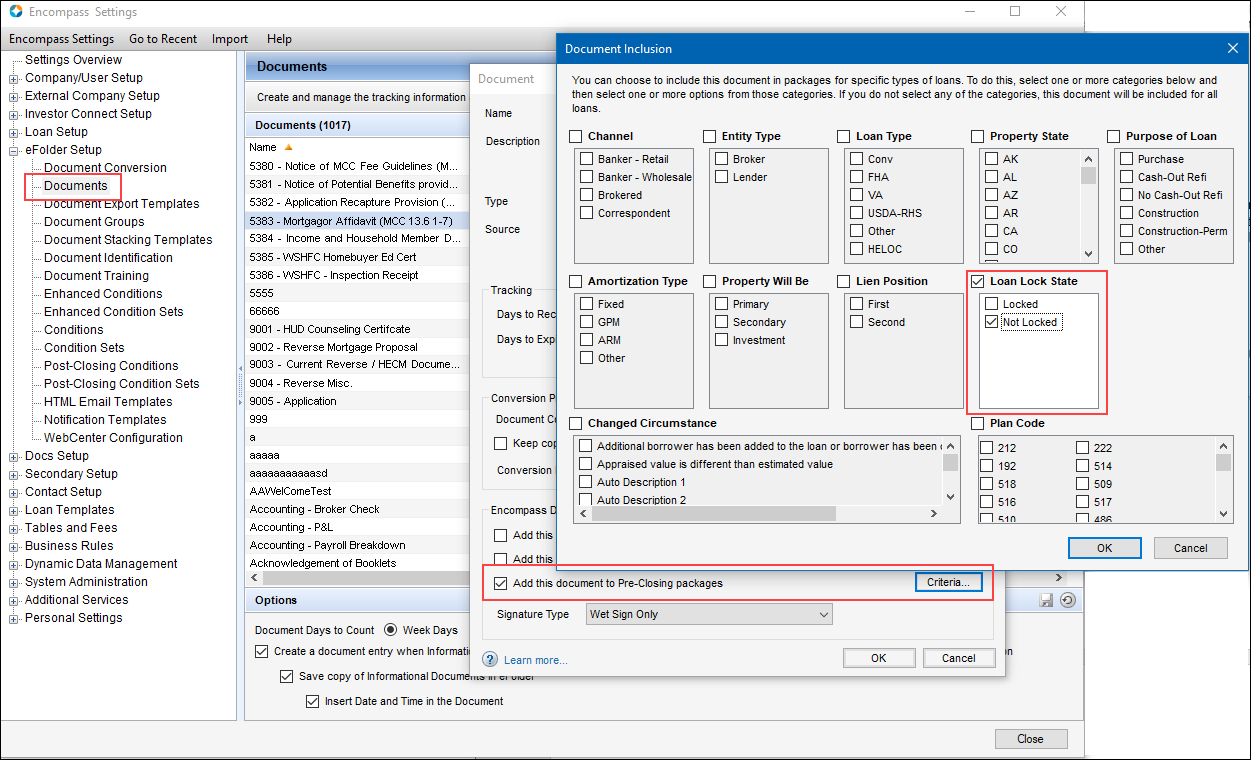Select WebCenter Configuration item
Screen dimensions: 1251x760
point(113,438)
